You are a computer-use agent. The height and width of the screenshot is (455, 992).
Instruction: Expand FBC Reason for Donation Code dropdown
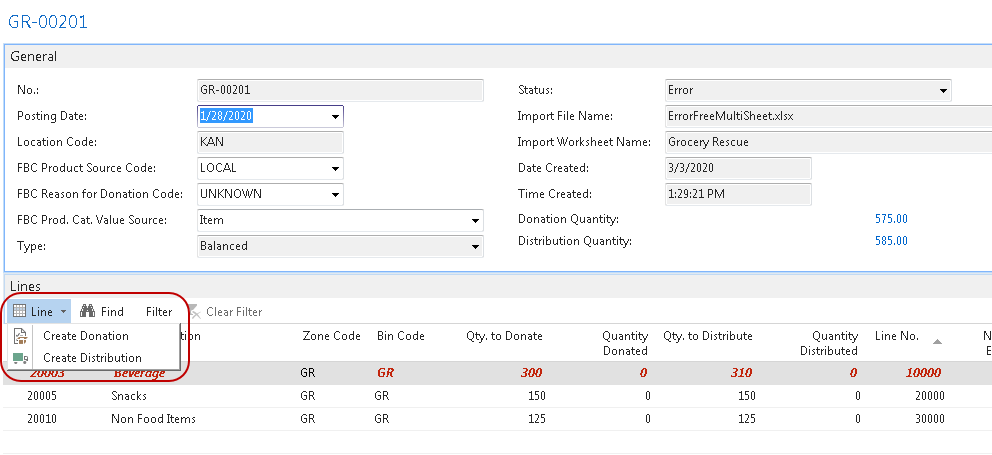335,194
